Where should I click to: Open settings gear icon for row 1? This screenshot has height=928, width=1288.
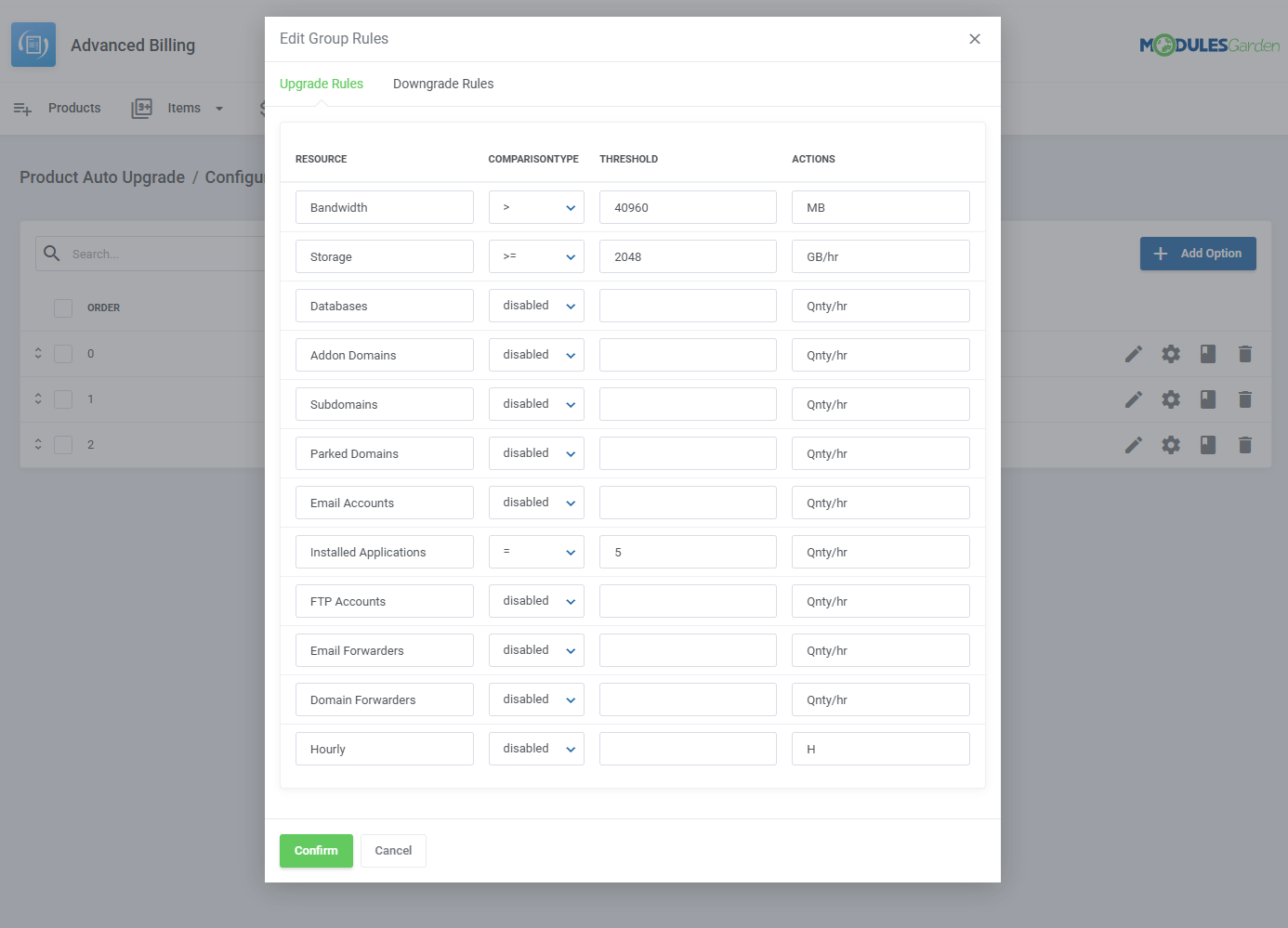1171,399
